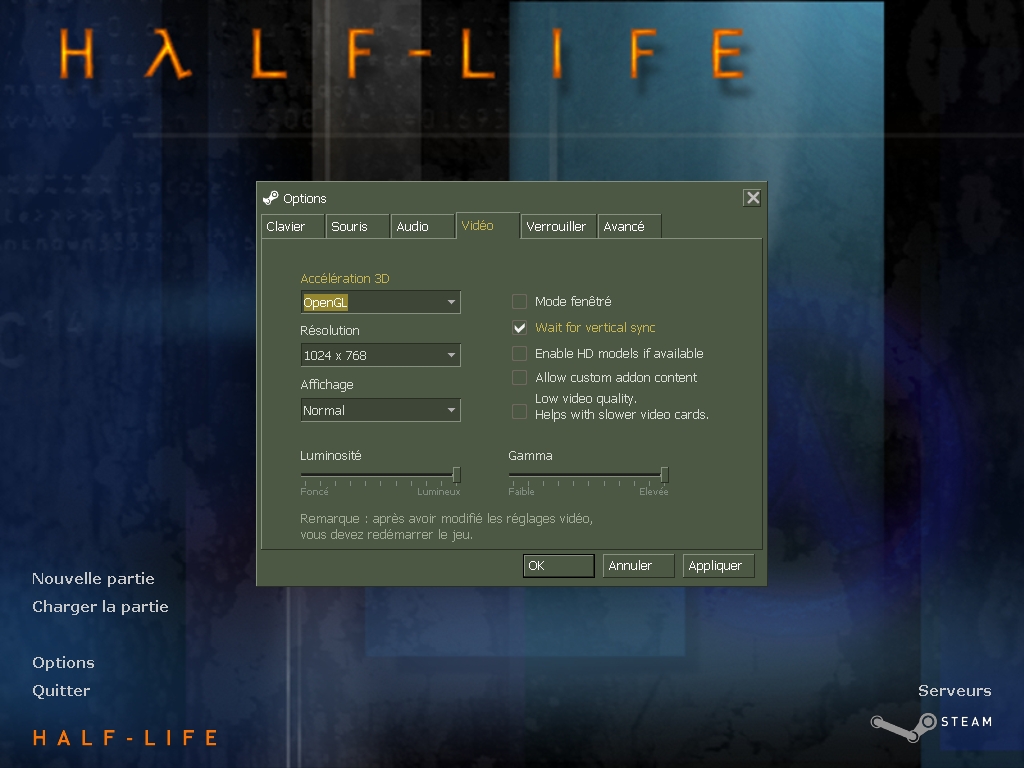Uncheck Wait for vertical sync
Screen dimensions: 1024x768
point(519,328)
